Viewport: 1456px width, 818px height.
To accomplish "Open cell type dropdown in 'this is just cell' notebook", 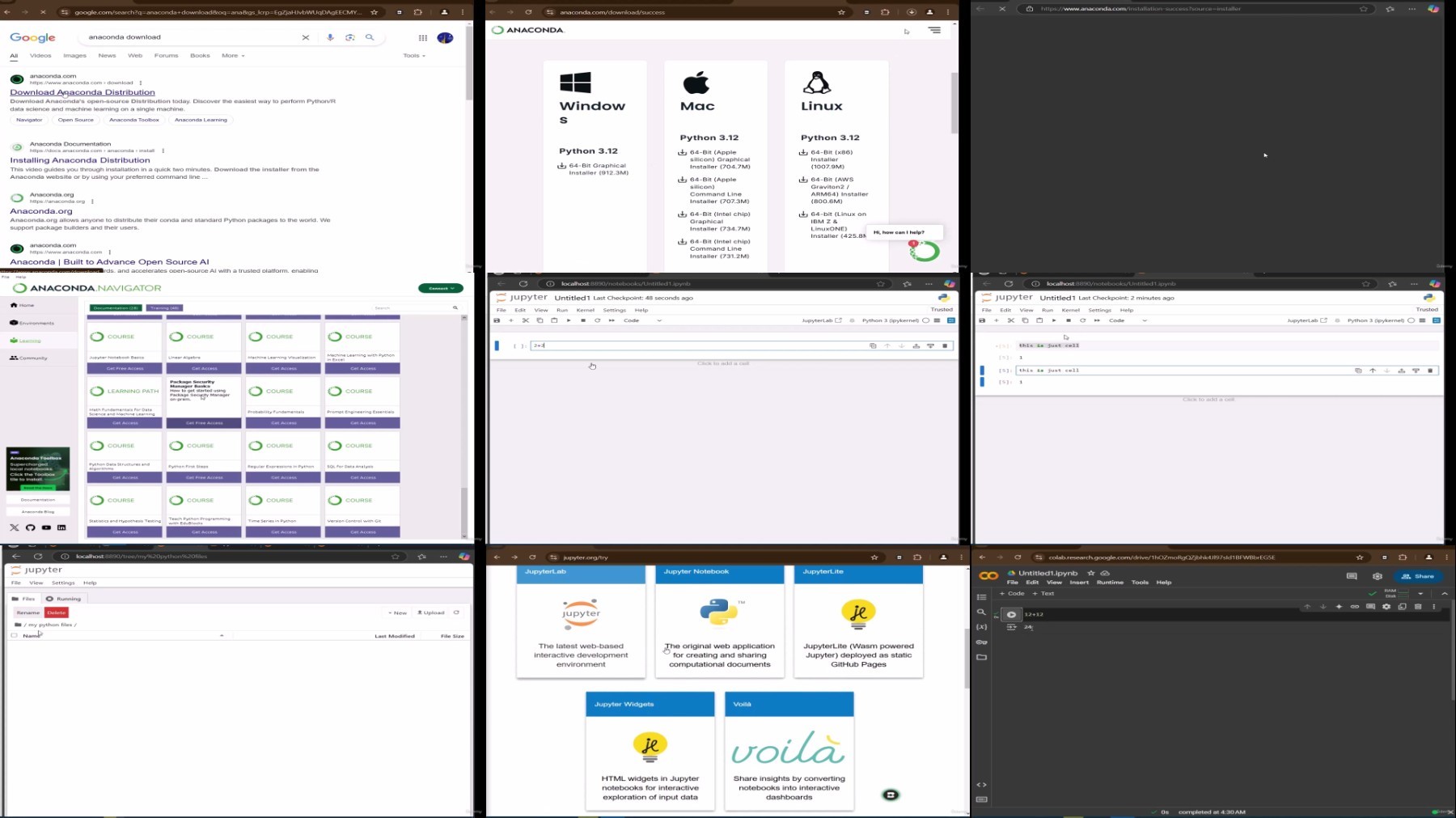I will pos(1128,320).
